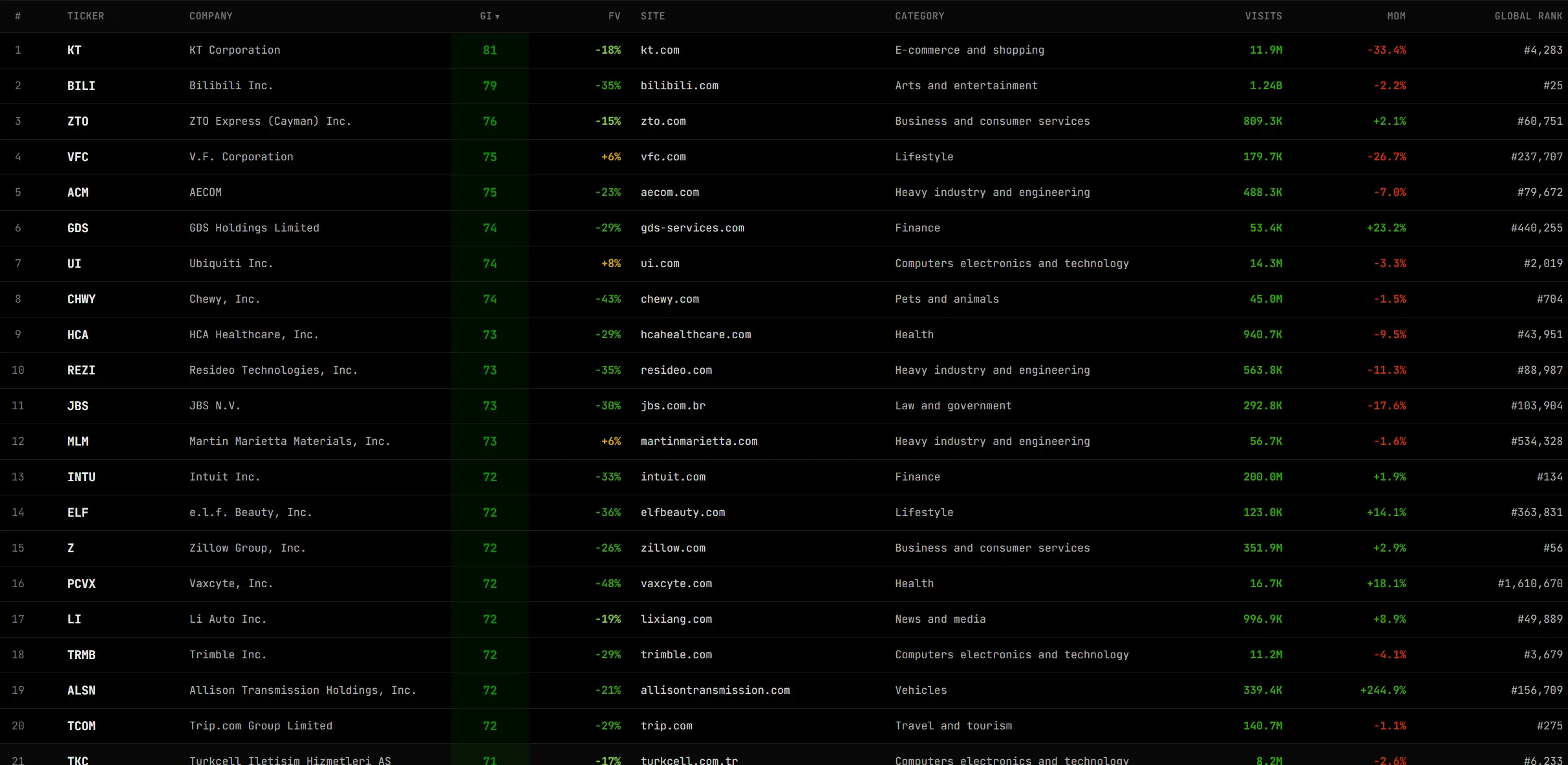1568x765 pixels.
Task: Open the MLM ticker
Action: [x=78, y=442]
